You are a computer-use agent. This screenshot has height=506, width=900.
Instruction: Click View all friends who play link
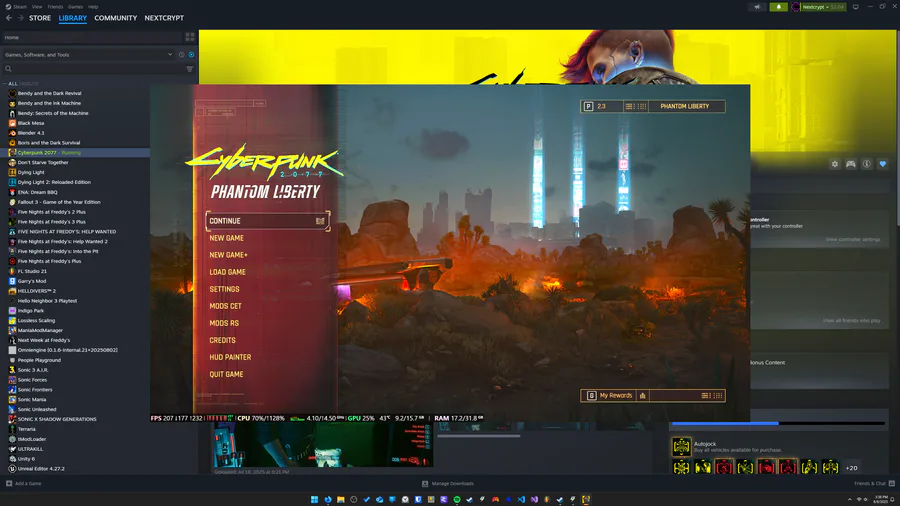(851, 321)
